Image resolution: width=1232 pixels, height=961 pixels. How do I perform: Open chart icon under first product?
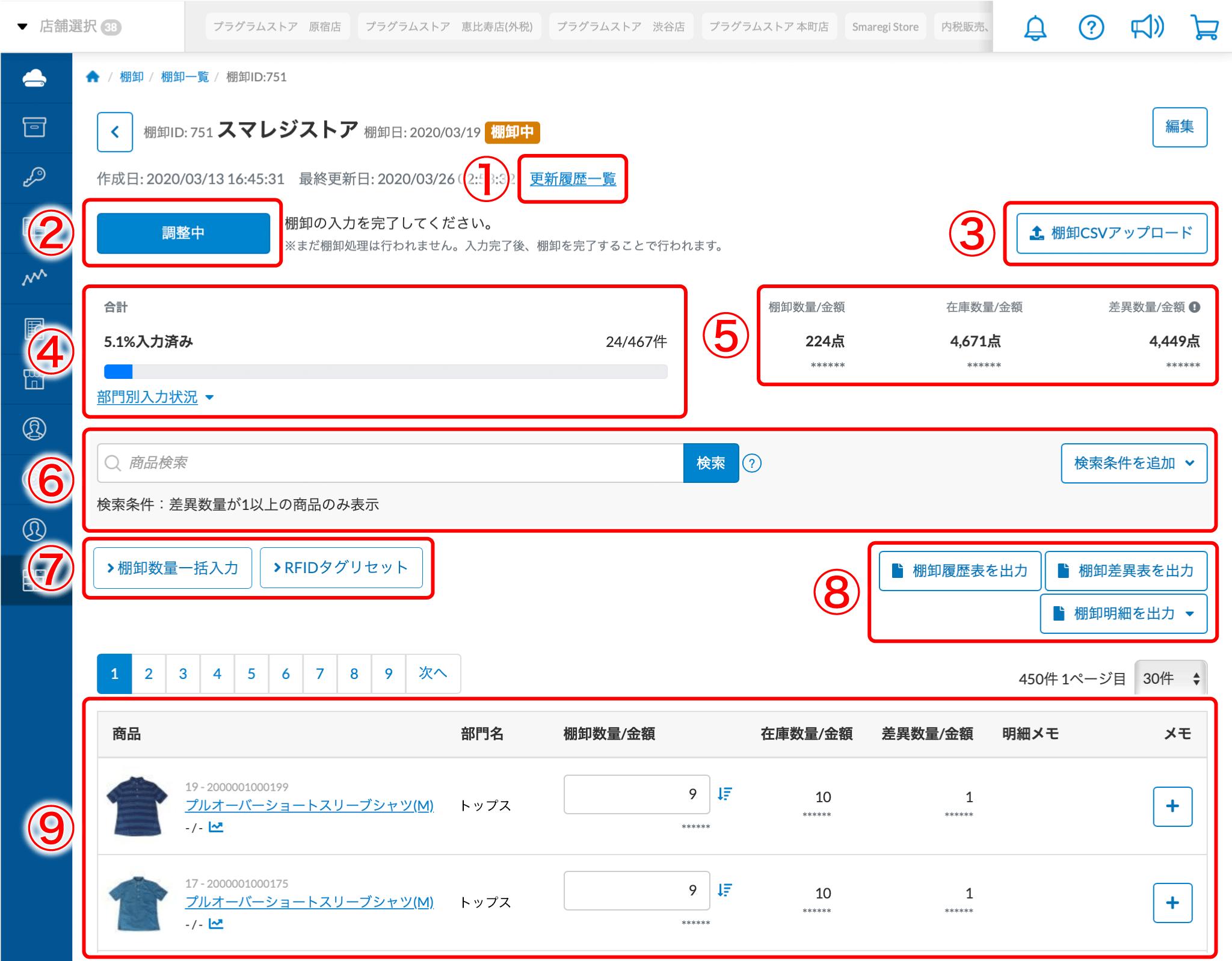(216, 827)
